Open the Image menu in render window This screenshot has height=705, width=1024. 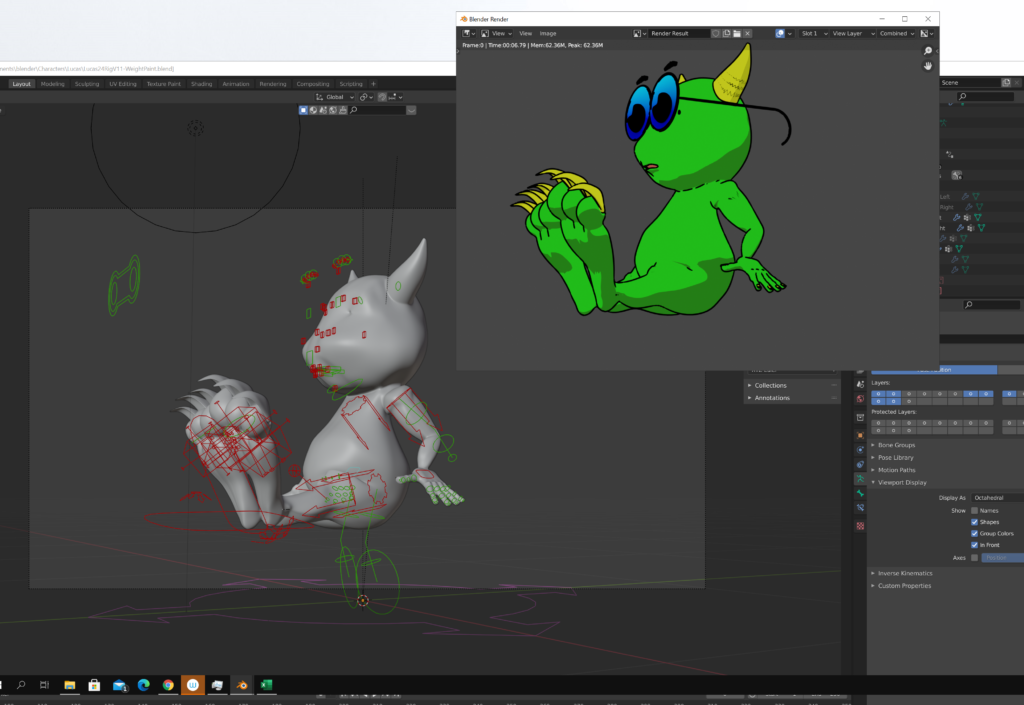(x=548, y=33)
